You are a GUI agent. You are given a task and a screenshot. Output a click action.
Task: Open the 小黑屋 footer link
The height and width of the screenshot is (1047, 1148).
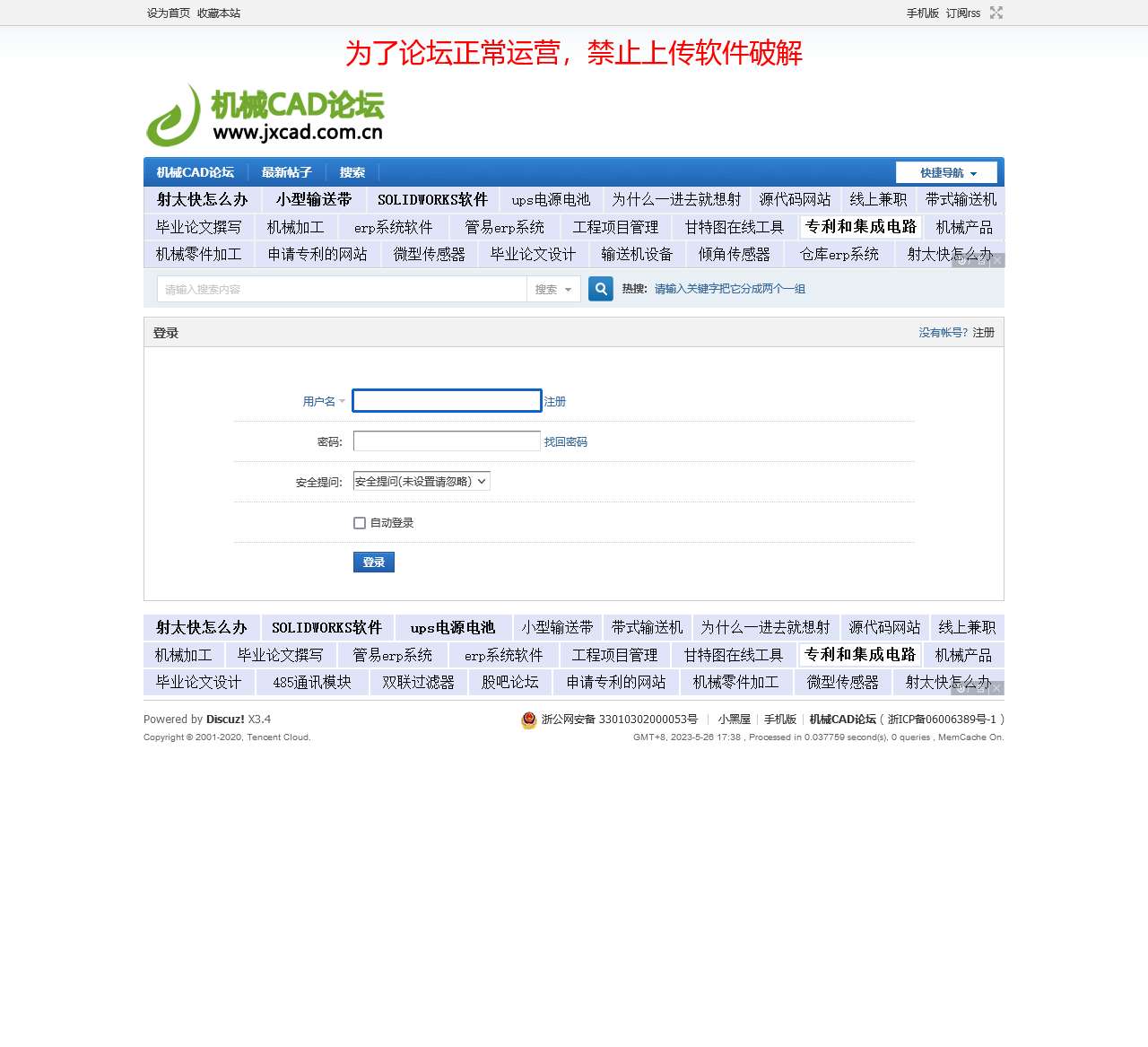(x=734, y=719)
